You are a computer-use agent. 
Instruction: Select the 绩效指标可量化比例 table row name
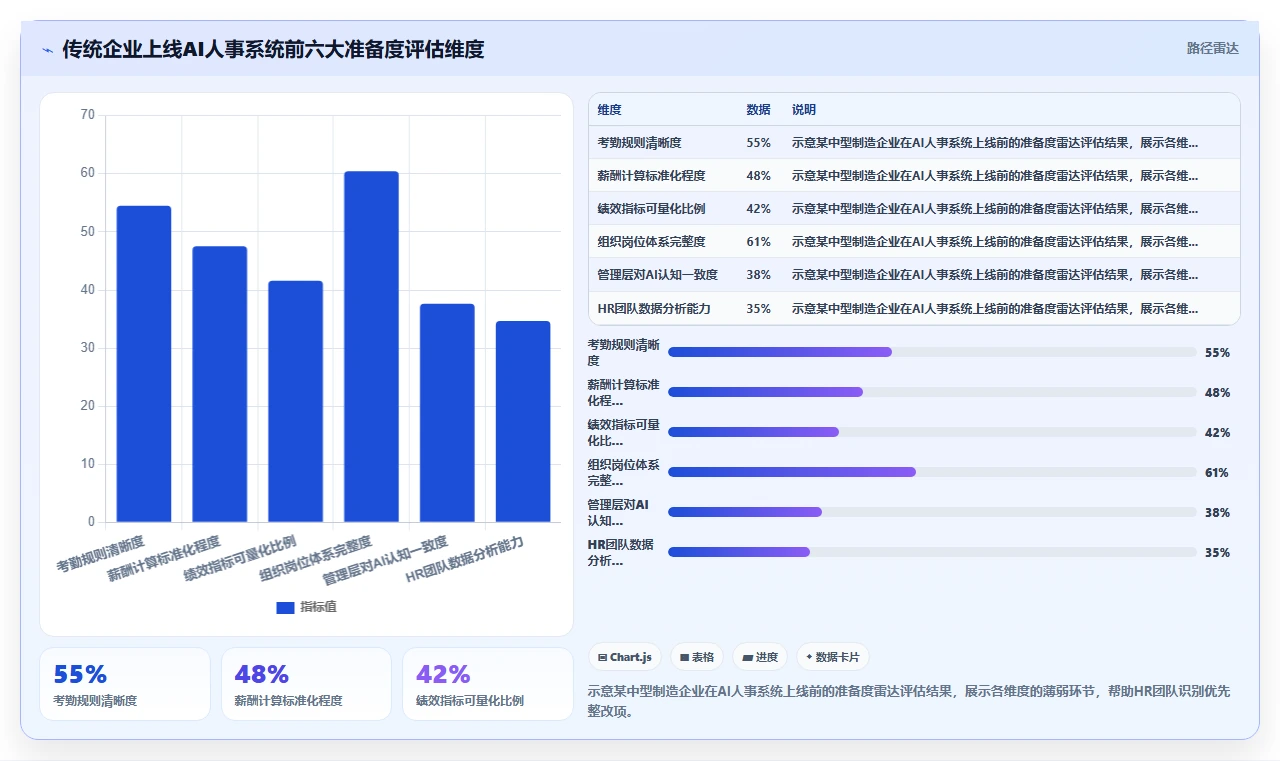point(651,209)
